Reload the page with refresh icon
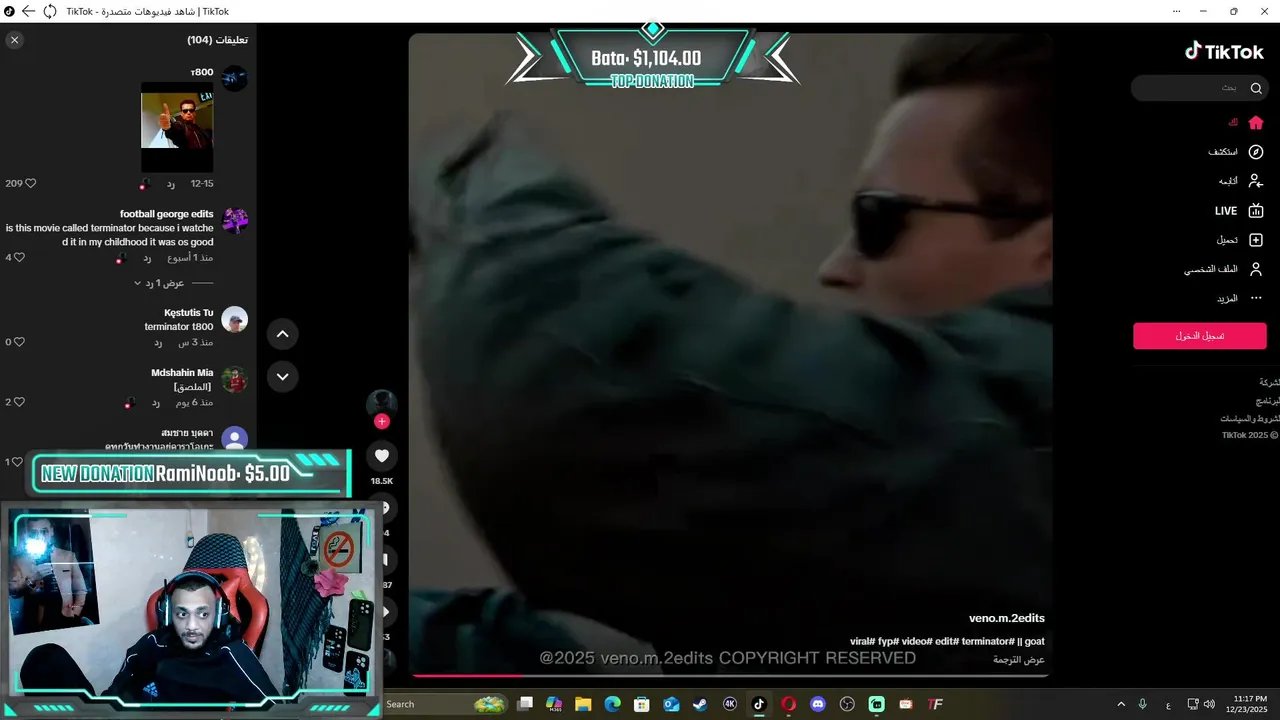Image resolution: width=1280 pixels, height=720 pixels. (49, 11)
